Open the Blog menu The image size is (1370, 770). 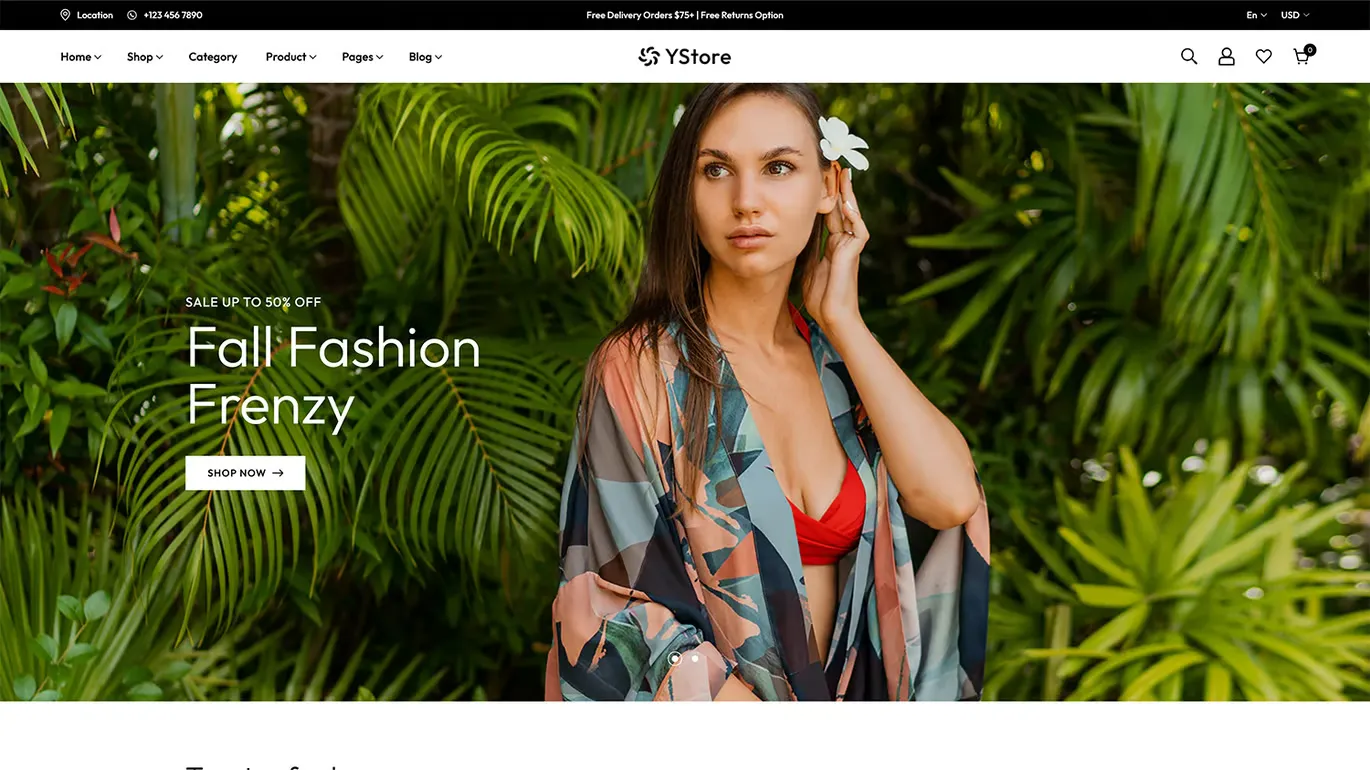click(x=425, y=57)
